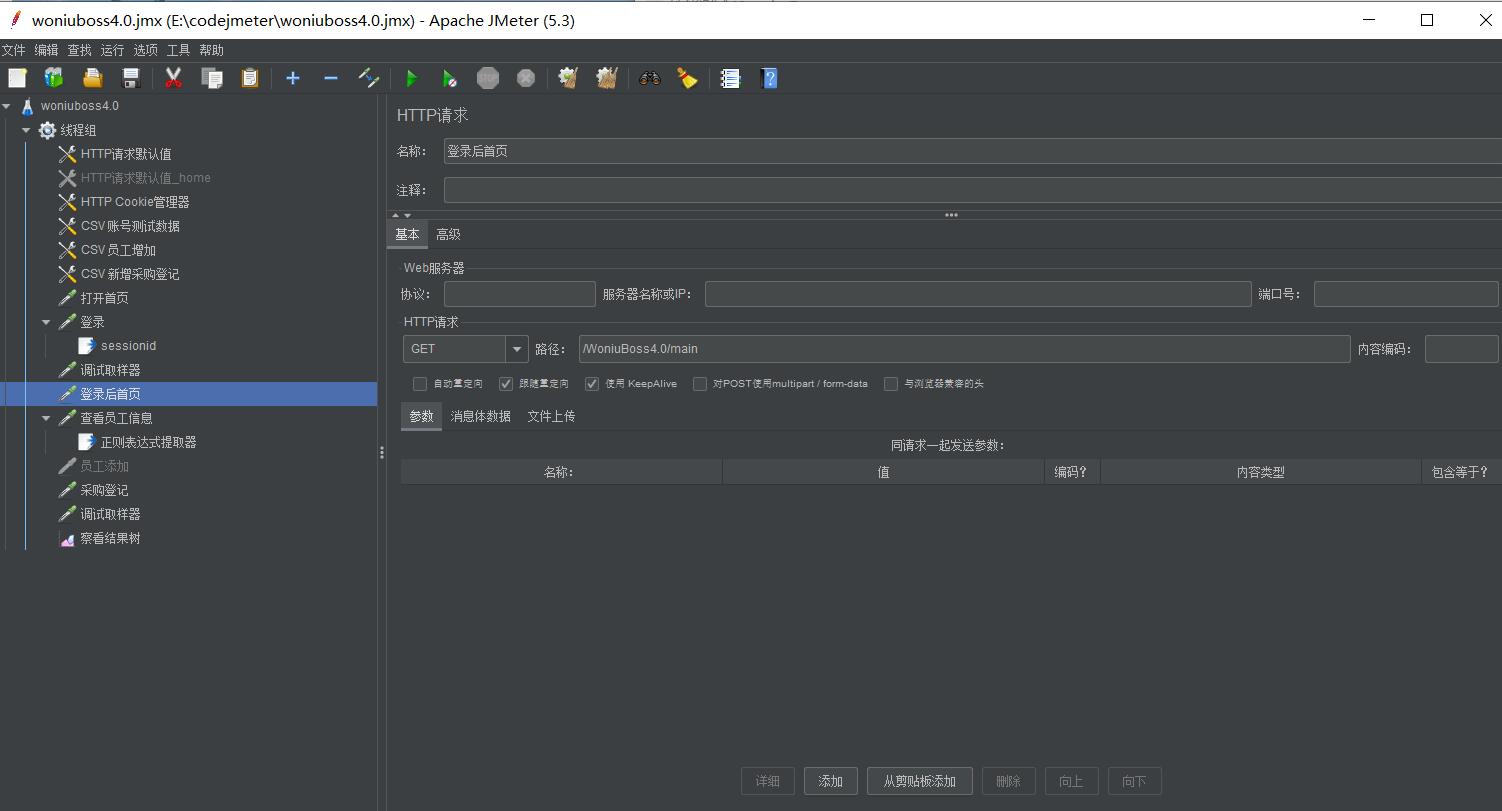This screenshot has height=811, width=1502.
Task: Collapse the 线程组 node arrow
Action: click(x=26, y=130)
